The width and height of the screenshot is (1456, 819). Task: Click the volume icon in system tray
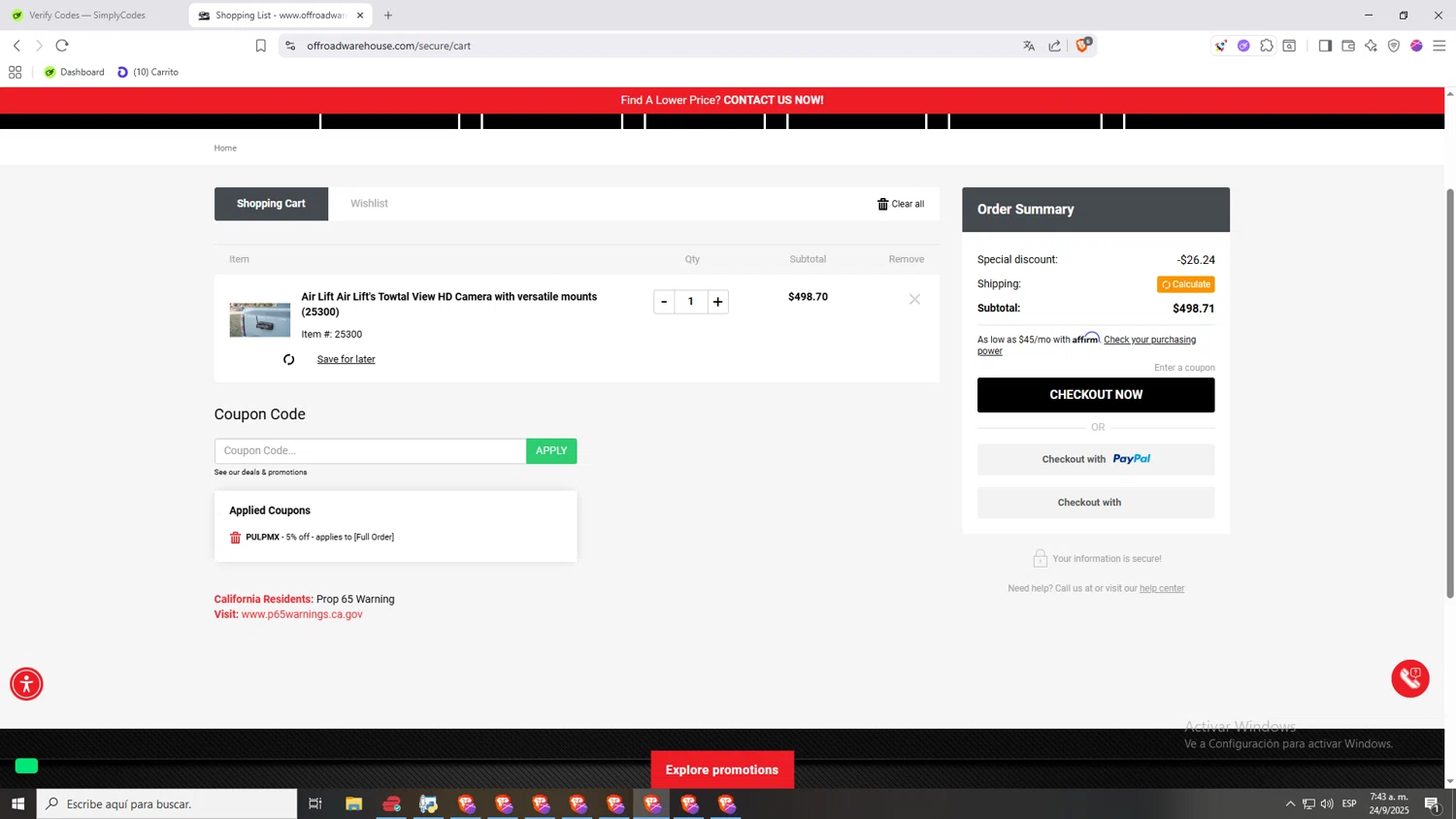click(1327, 803)
